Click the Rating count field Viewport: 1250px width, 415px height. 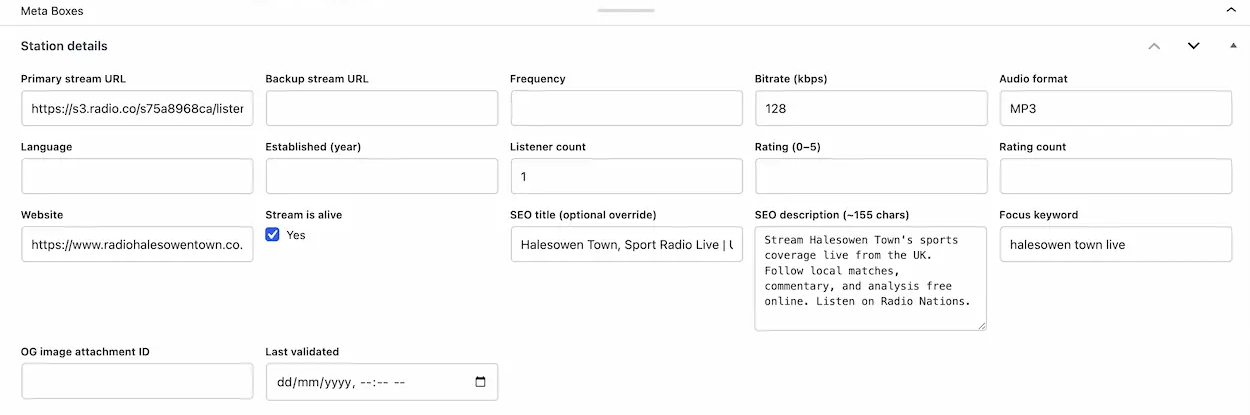[x=1116, y=176]
